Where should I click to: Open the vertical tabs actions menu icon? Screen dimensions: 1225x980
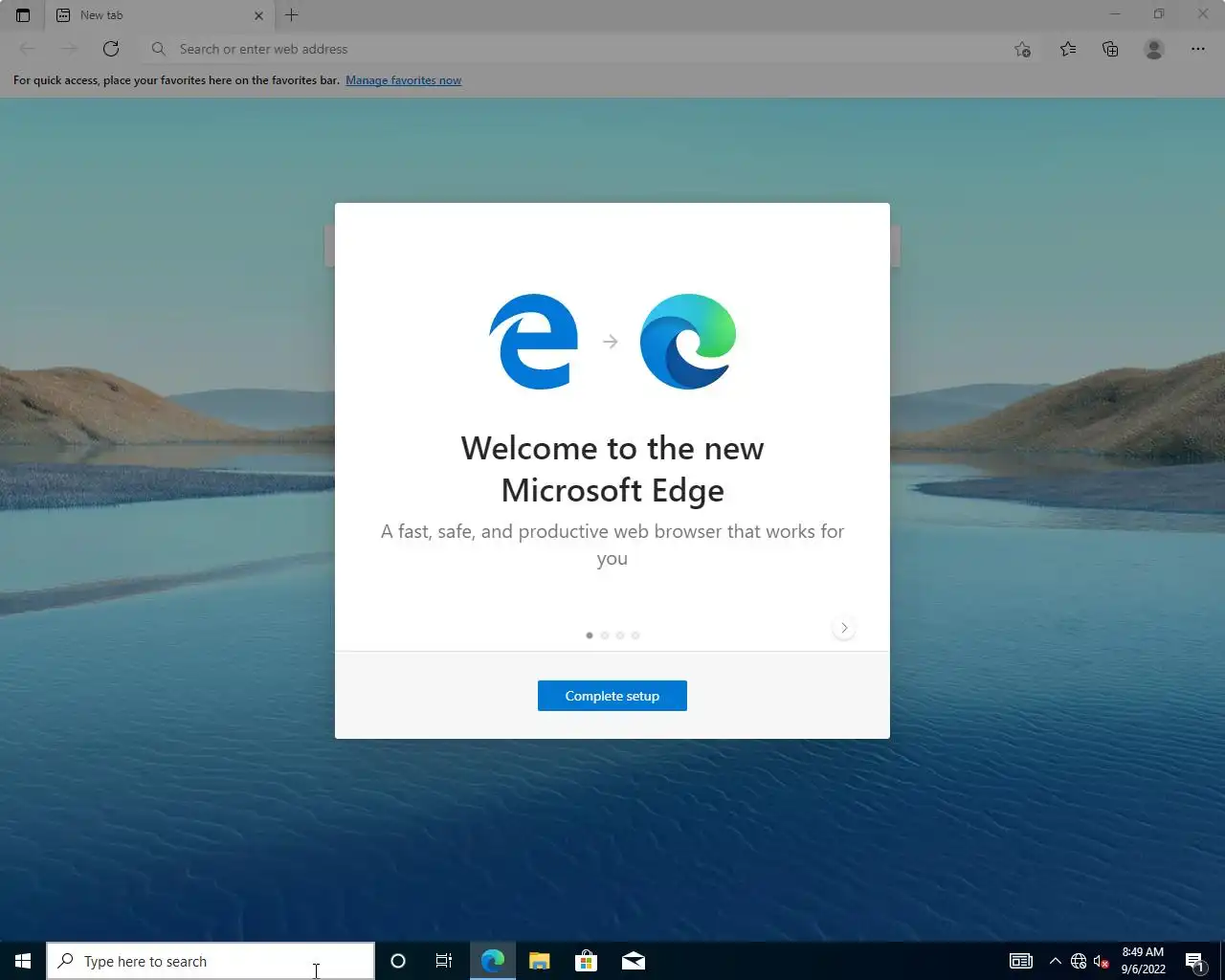click(x=23, y=15)
